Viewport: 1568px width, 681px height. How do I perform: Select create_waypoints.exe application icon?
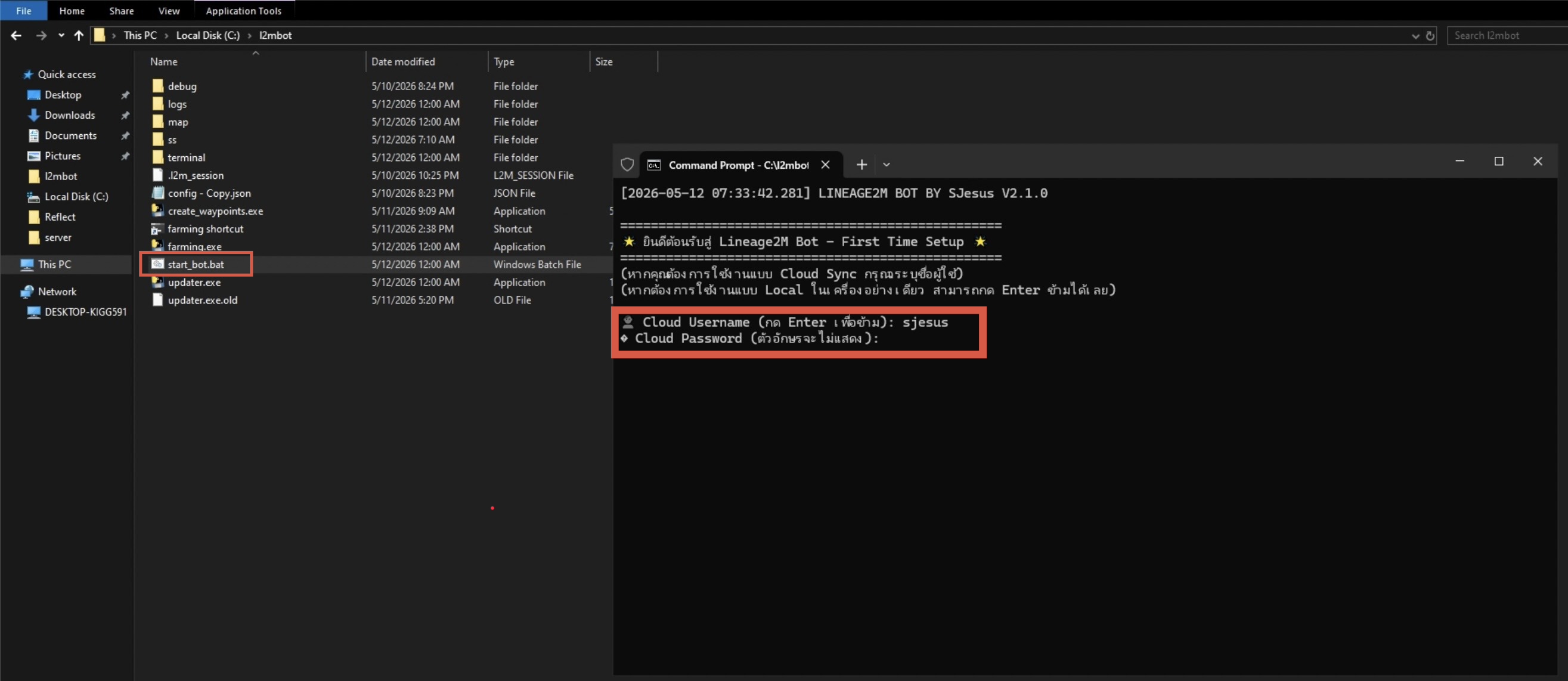point(157,211)
